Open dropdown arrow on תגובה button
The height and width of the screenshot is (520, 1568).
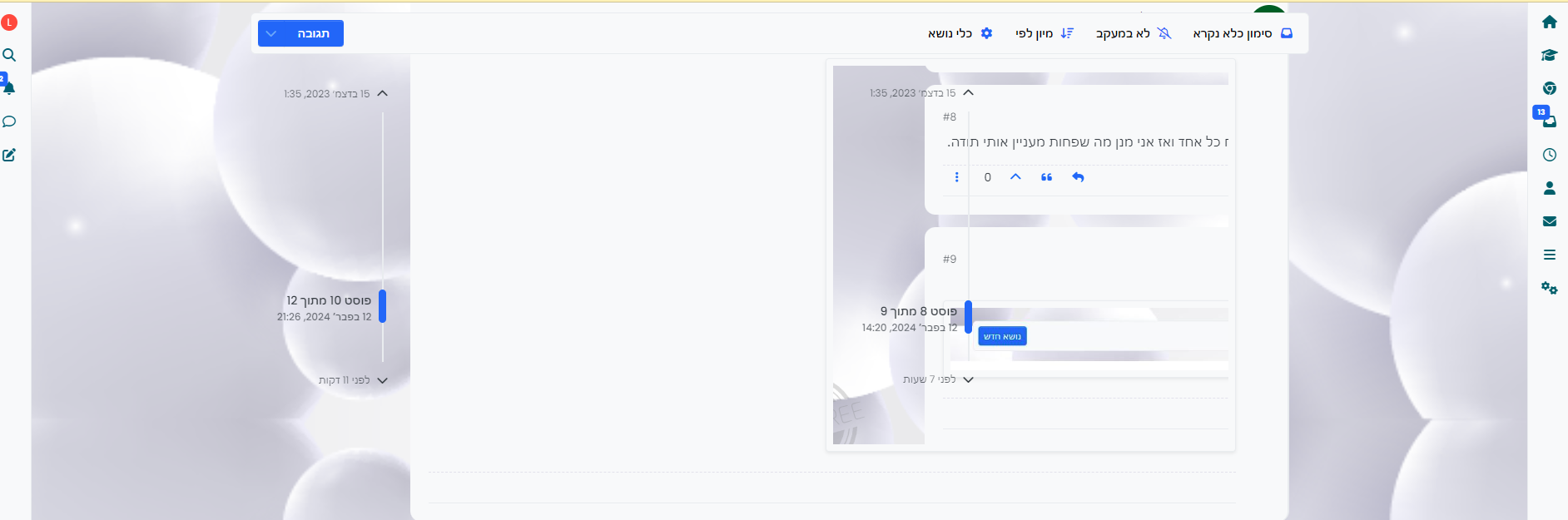(271, 33)
